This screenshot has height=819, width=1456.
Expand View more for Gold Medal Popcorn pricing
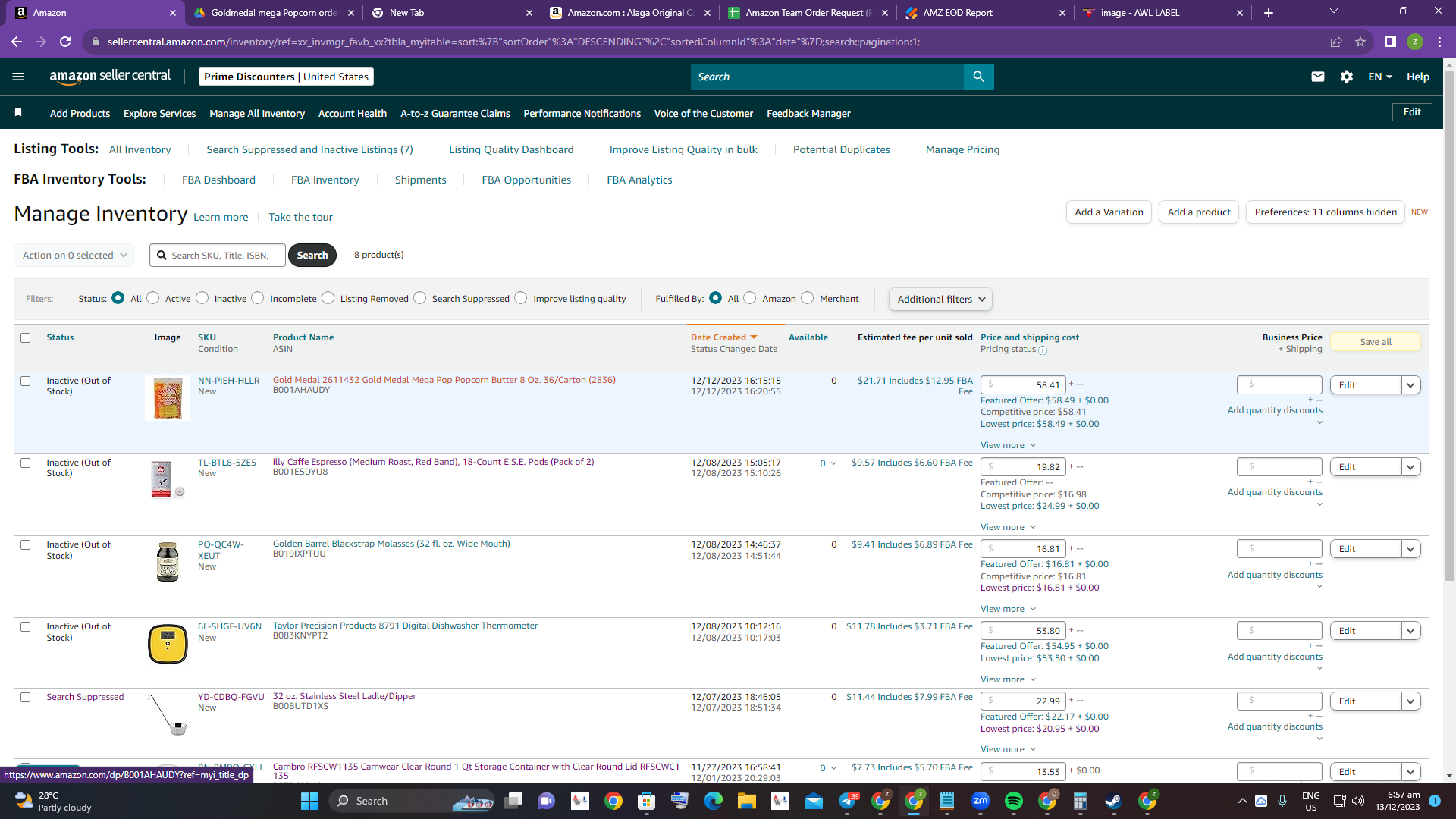click(x=1008, y=445)
